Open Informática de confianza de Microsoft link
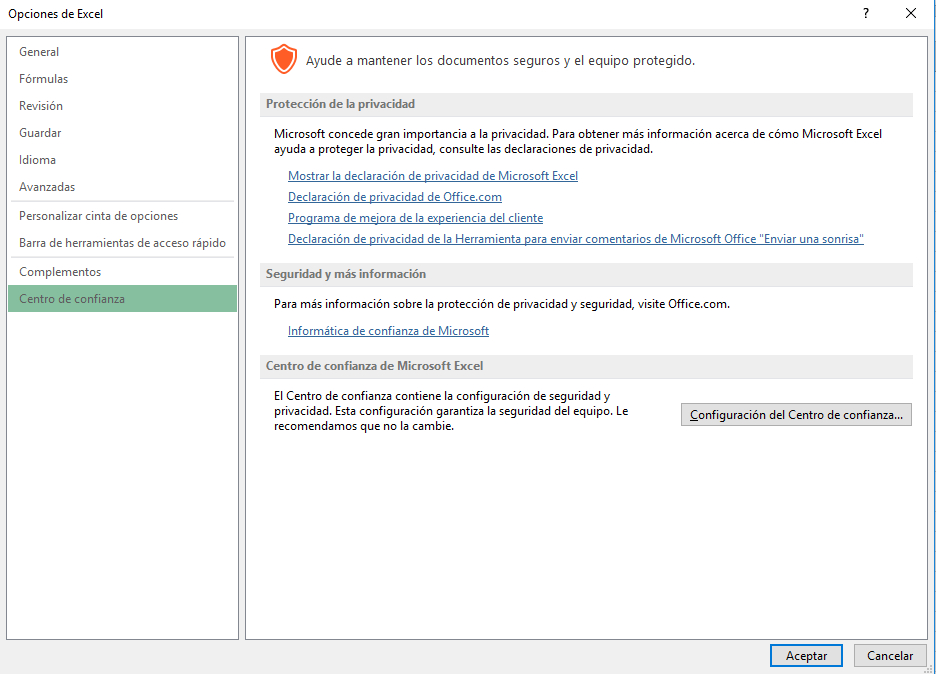Image resolution: width=936 pixels, height=674 pixels. click(388, 331)
